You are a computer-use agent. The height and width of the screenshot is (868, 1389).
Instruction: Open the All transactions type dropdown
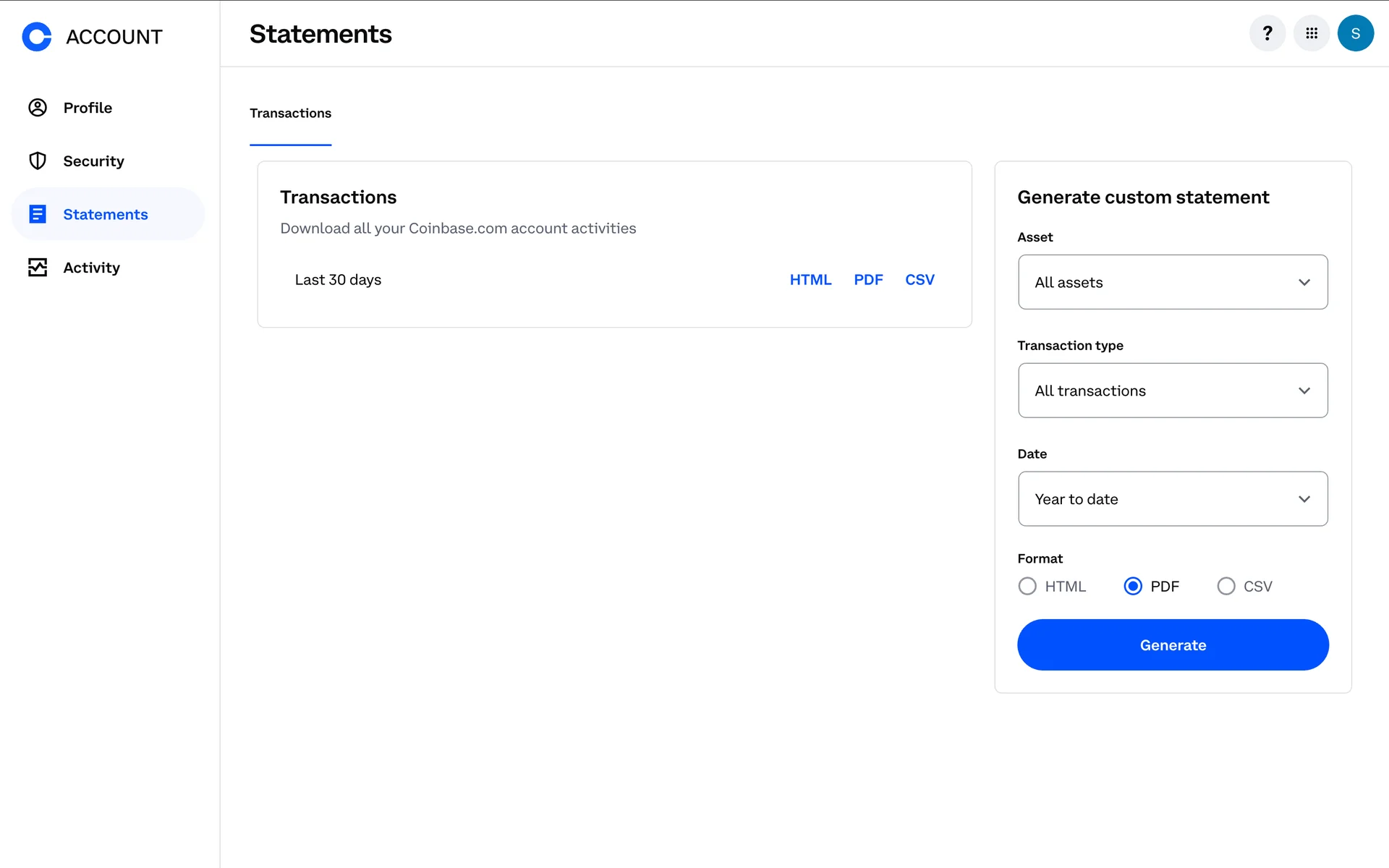pyautogui.click(x=1173, y=391)
